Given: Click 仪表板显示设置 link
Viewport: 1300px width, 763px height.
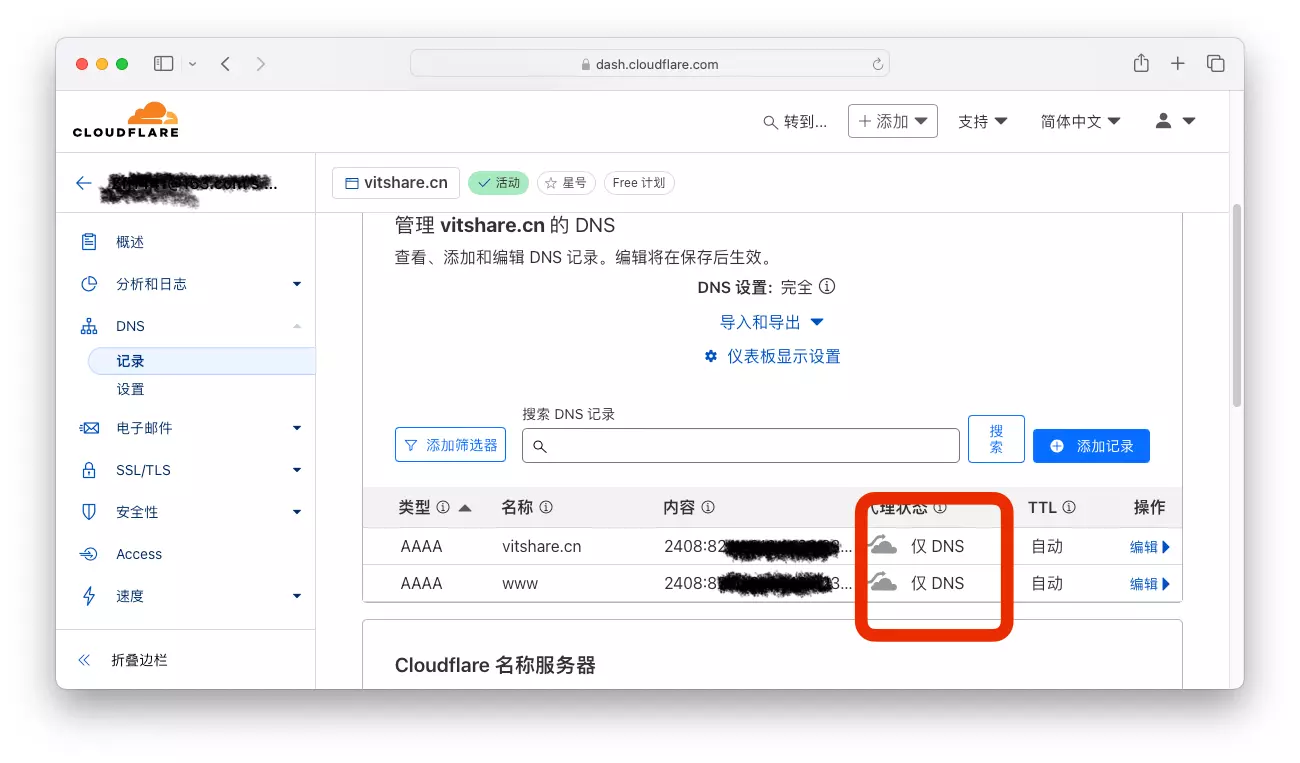Looking at the screenshot, I should tap(772, 356).
